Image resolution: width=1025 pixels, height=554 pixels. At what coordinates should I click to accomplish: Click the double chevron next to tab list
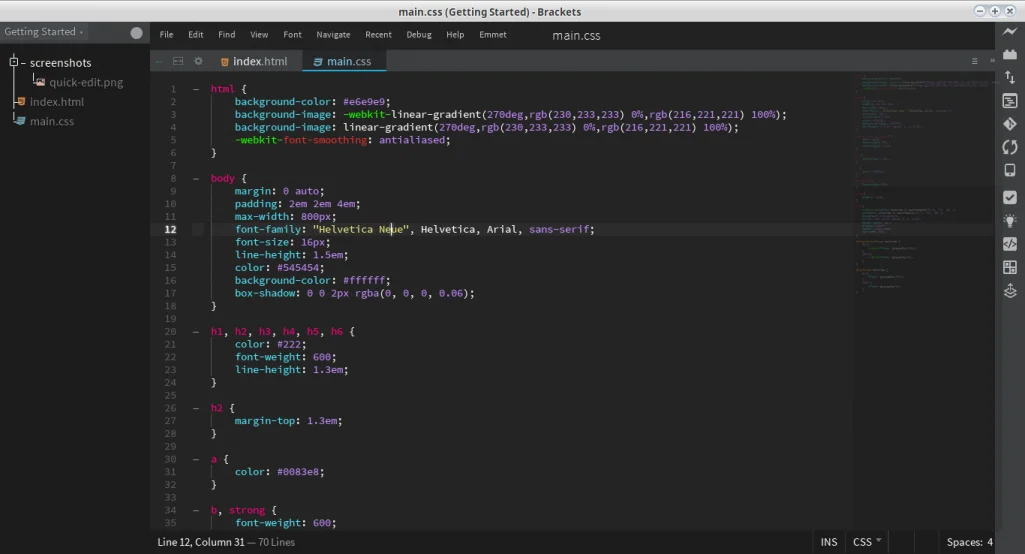click(992, 61)
